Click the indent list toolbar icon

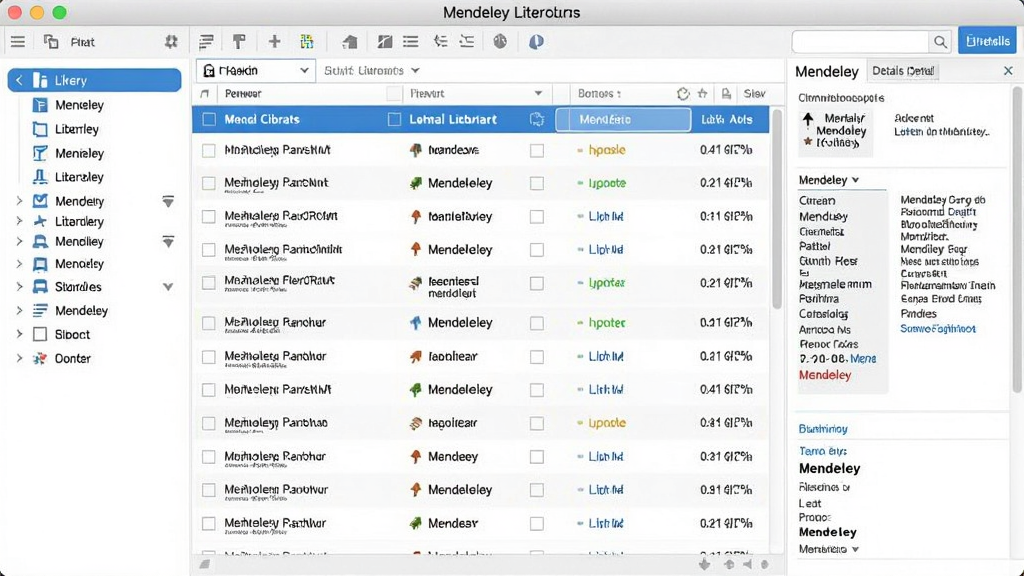(441, 42)
